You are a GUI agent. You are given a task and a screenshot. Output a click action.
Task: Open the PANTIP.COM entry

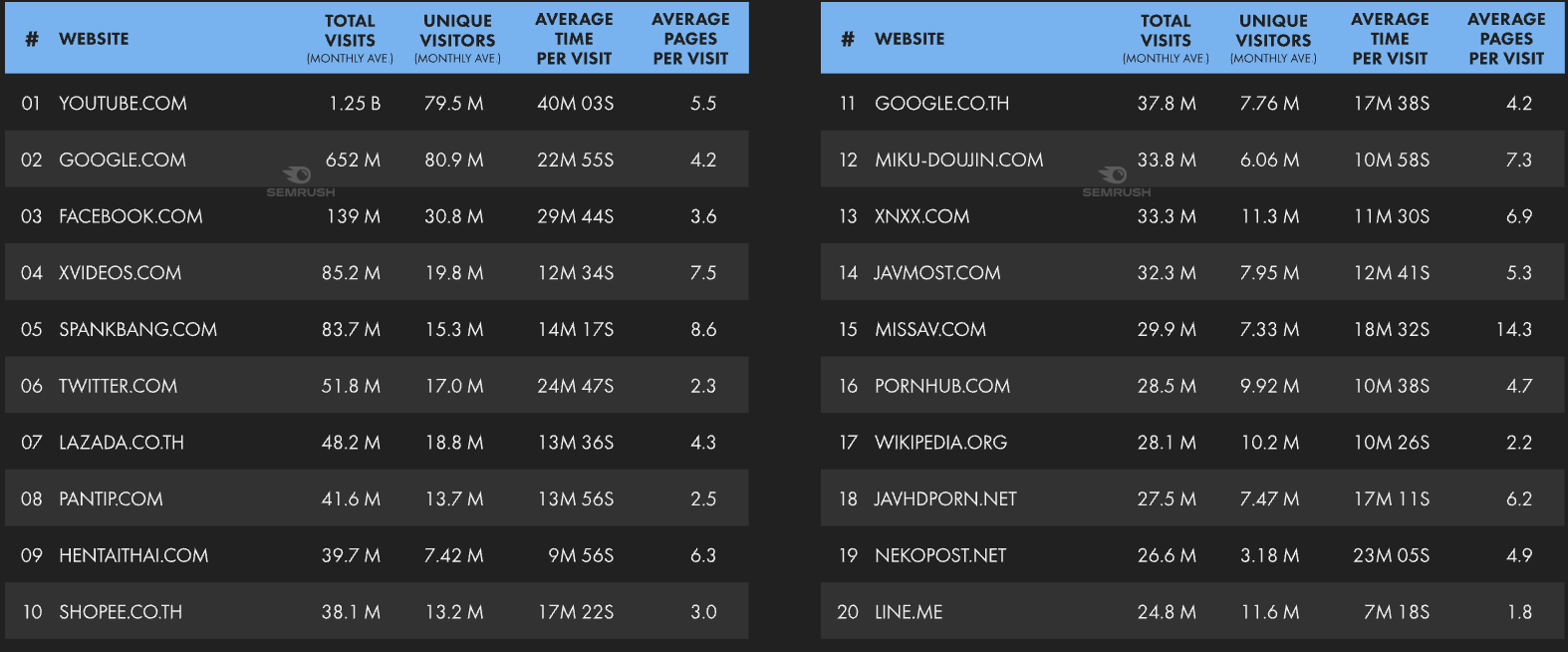point(111,499)
